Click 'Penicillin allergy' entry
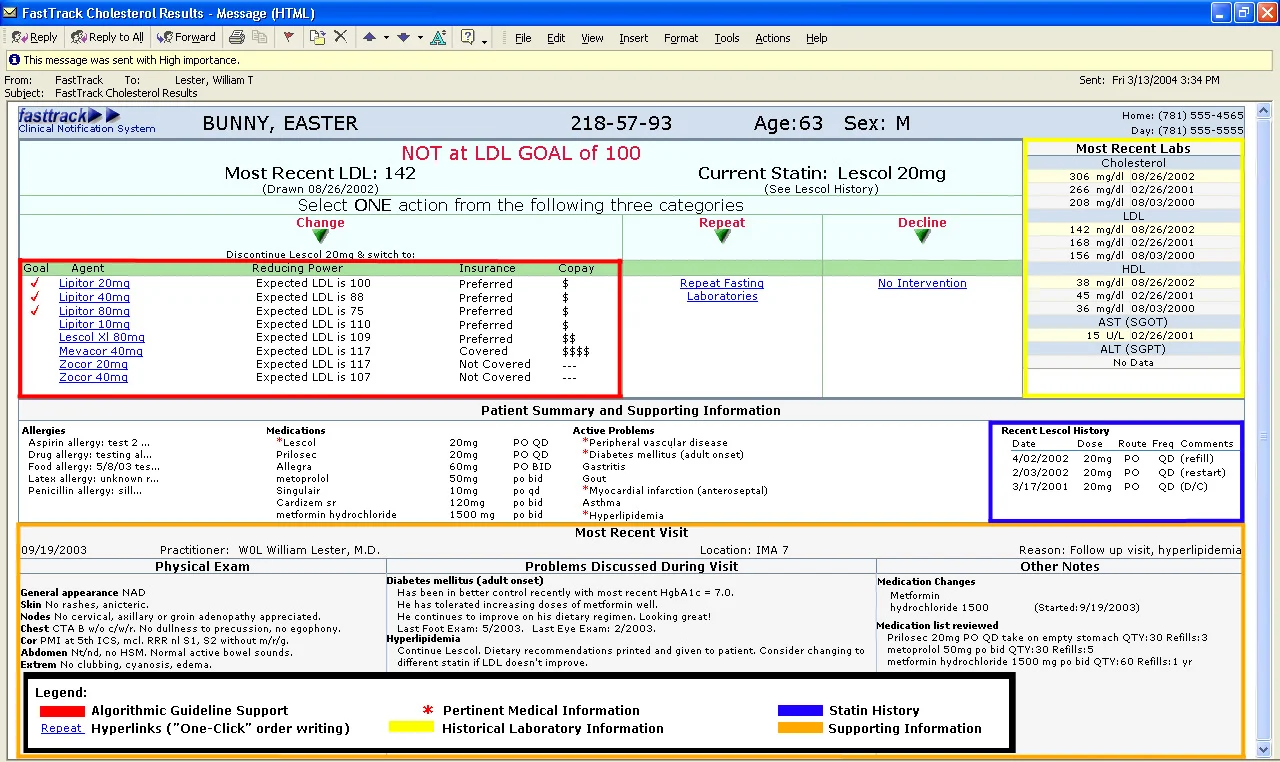This screenshot has height=762, width=1280. coord(85,491)
